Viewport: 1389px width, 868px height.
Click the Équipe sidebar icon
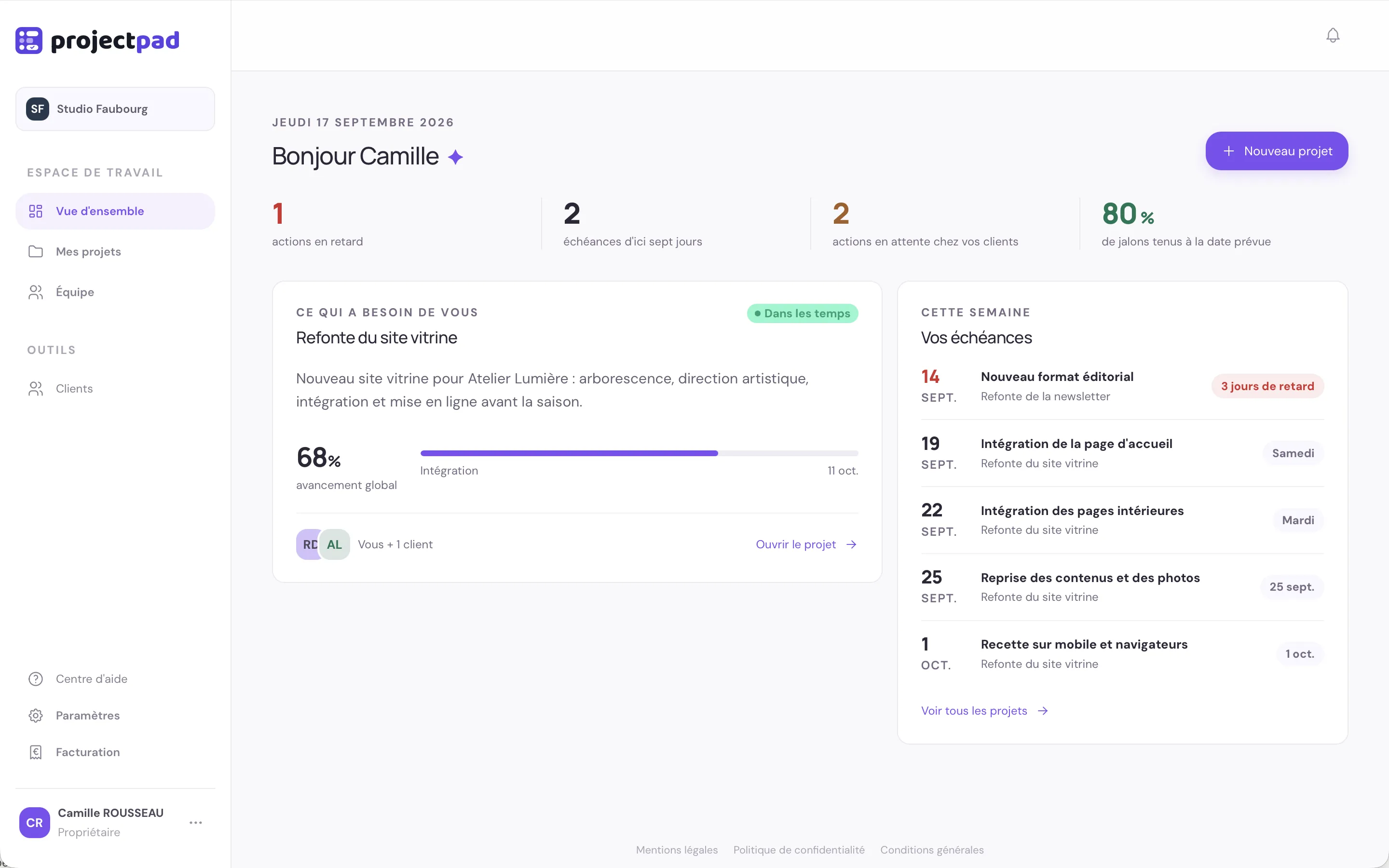(36, 292)
